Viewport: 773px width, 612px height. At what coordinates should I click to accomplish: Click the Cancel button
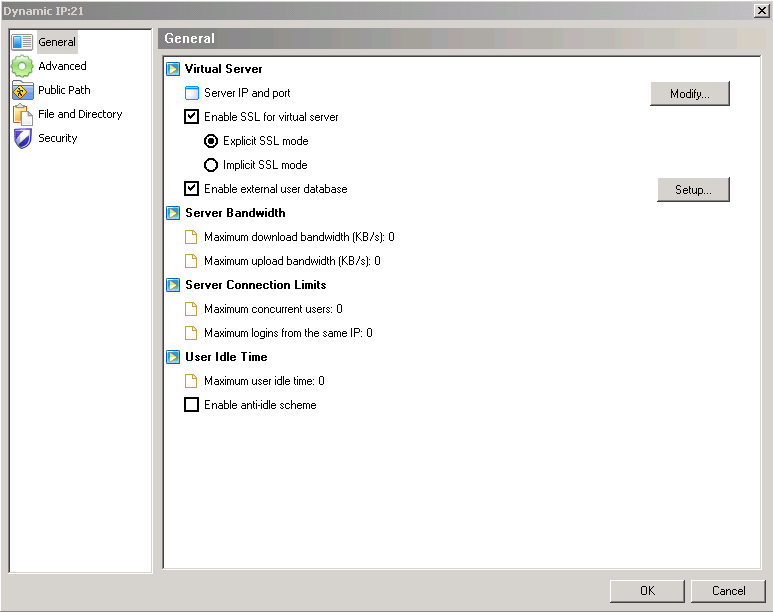coord(728,591)
